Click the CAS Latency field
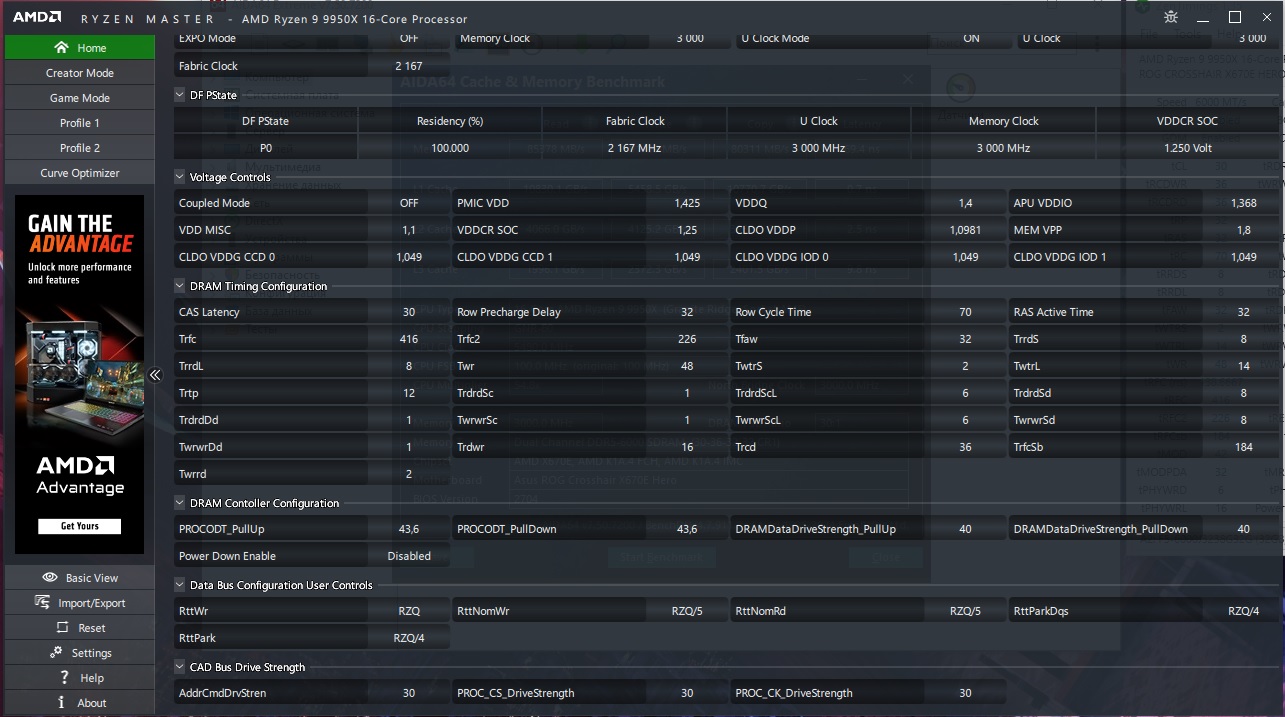1285x717 pixels. click(x=310, y=312)
